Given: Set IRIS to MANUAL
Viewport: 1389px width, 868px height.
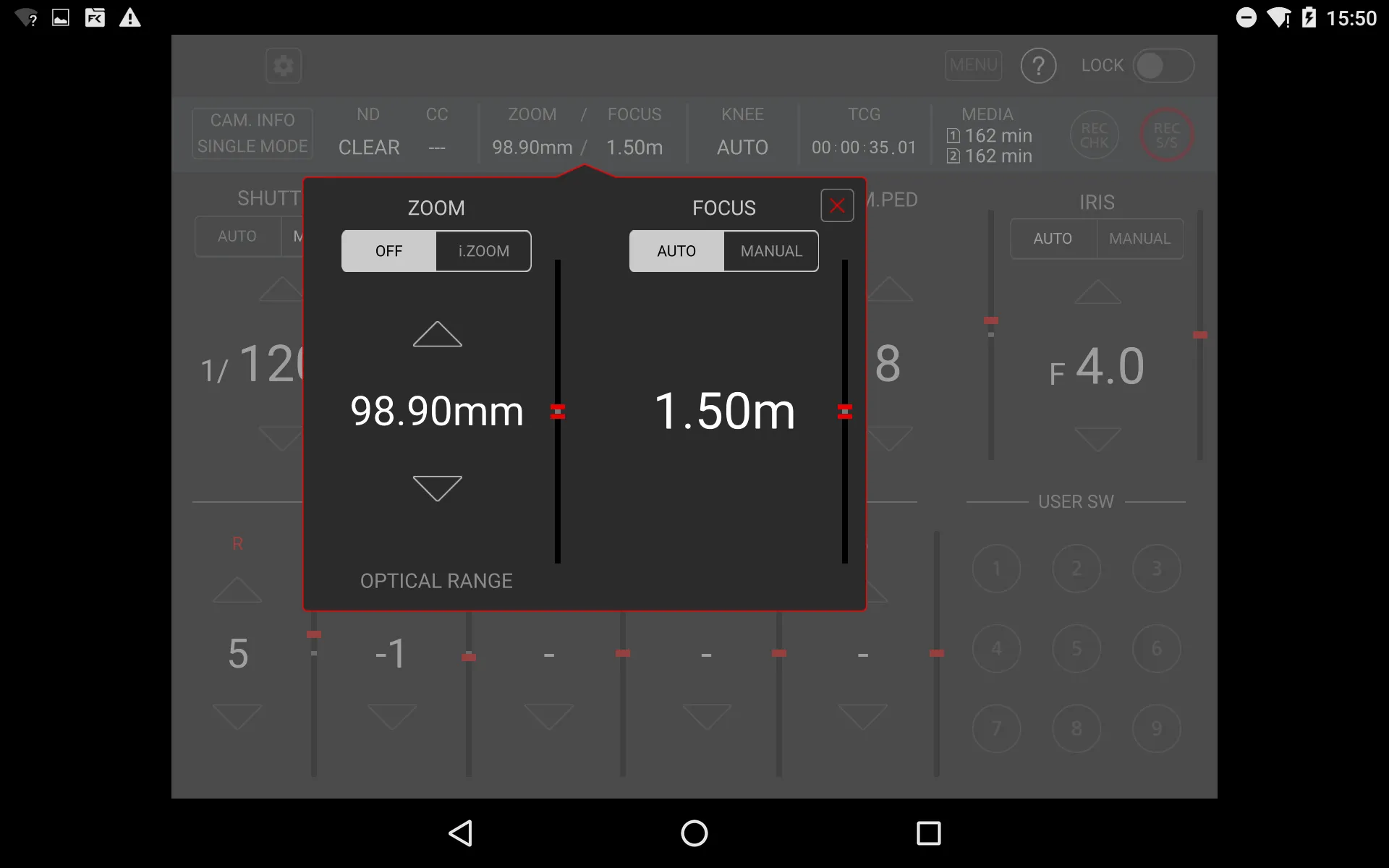Looking at the screenshot, I should tap(1139, 239).
